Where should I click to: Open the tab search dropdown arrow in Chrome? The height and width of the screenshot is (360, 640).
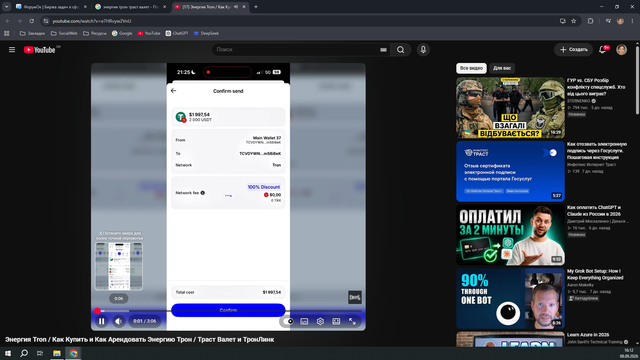(7, 7)
